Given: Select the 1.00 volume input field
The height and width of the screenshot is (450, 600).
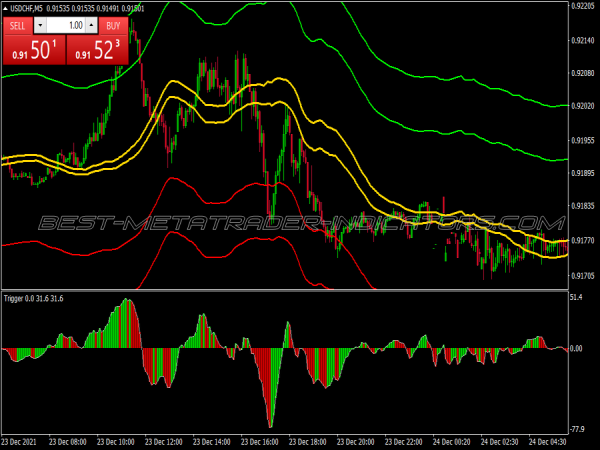Looking at the screenshot, I should [x=68, y=25].
